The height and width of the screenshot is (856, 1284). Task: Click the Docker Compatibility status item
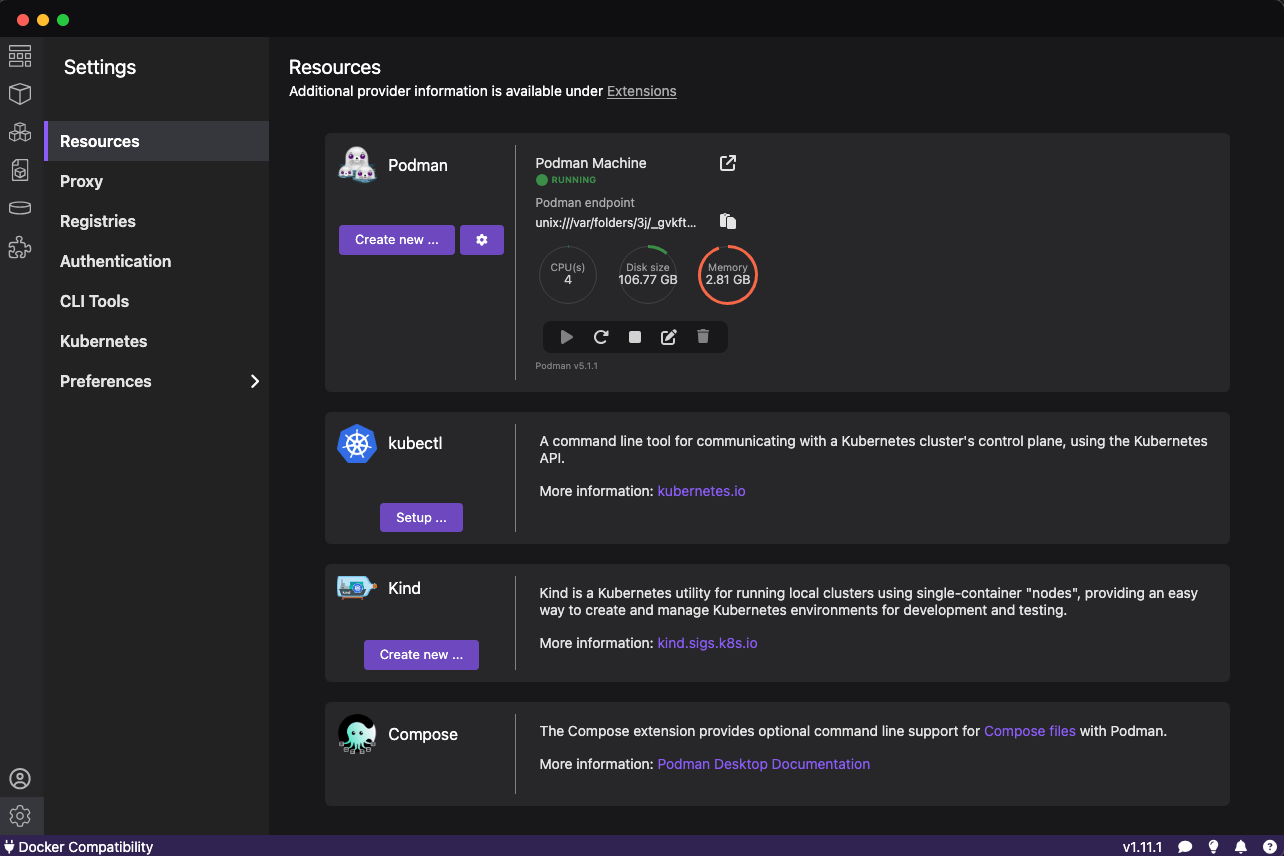(x=78, y=847)
